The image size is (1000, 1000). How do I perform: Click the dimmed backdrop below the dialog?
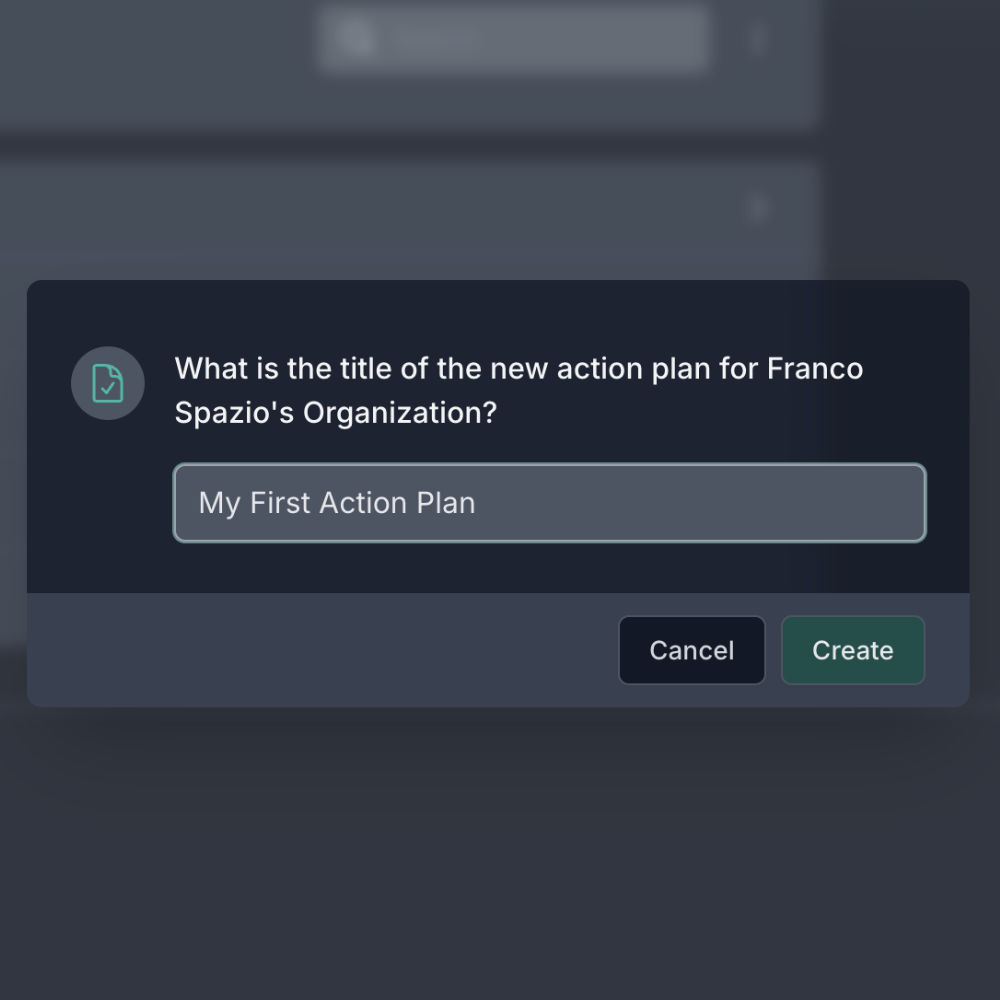(500, 850)
